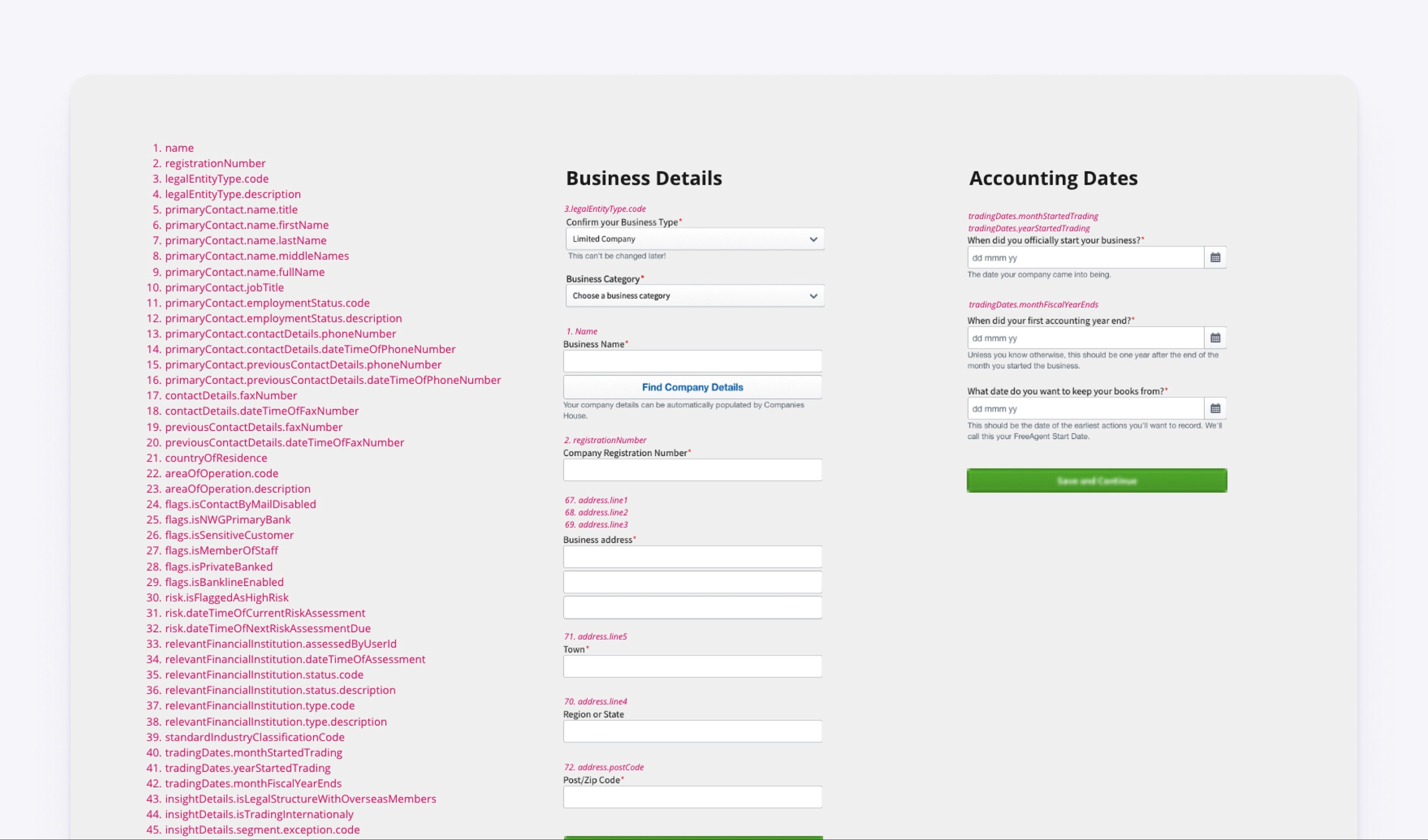Select the third Business address line field
Image resolution: width=1428 pixels, height=840 pixels.
[692, 607]
